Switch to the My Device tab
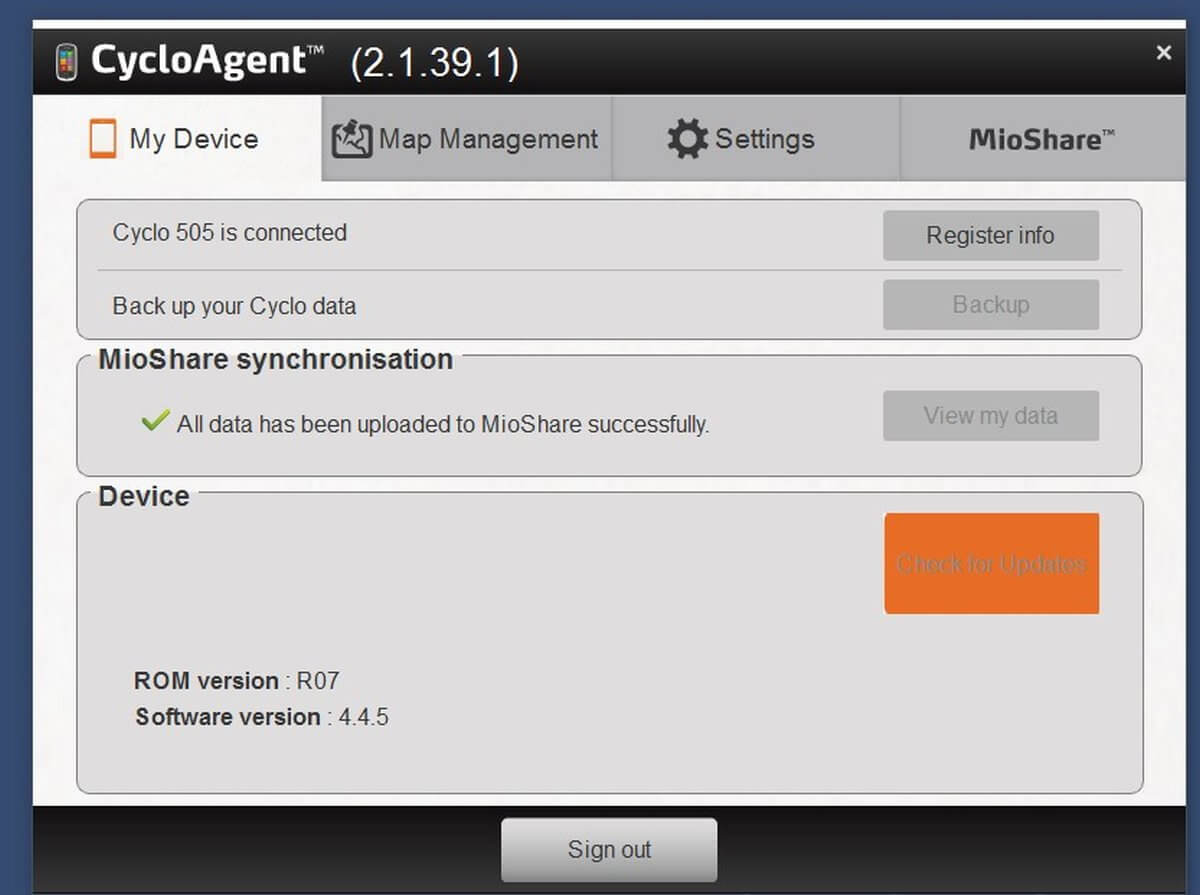This screenshot has height=895, width=1200. [x=178, y=138]
